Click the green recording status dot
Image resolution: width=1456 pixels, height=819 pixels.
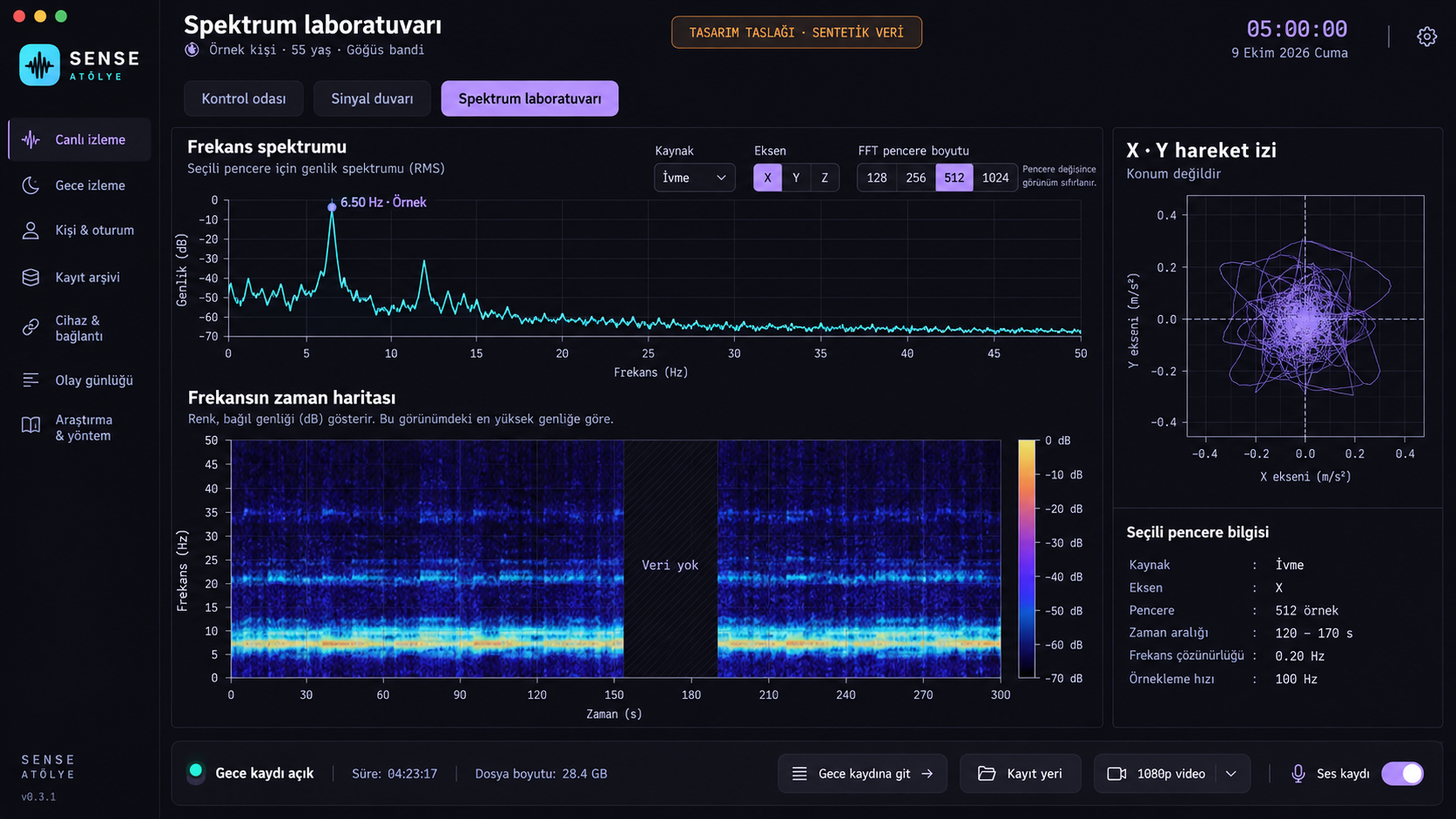coord(196,770)
